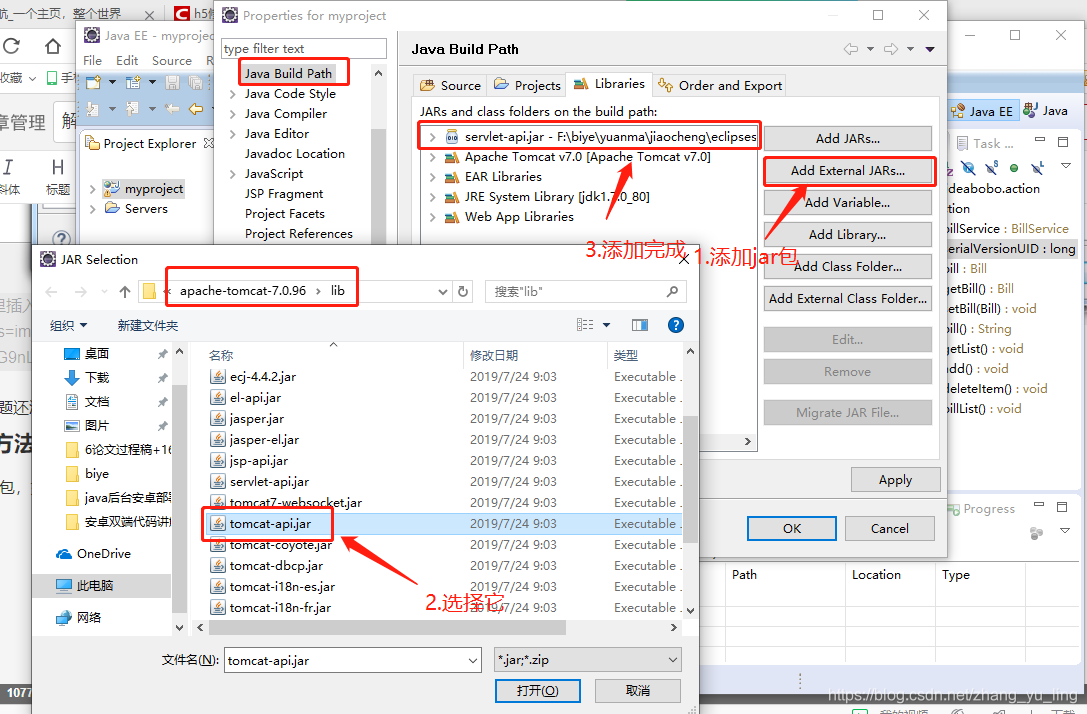Open the Source menu in Eclipse
This screenshot has width=1087, height=714.
pyautogui.click(x=171, y=60)
